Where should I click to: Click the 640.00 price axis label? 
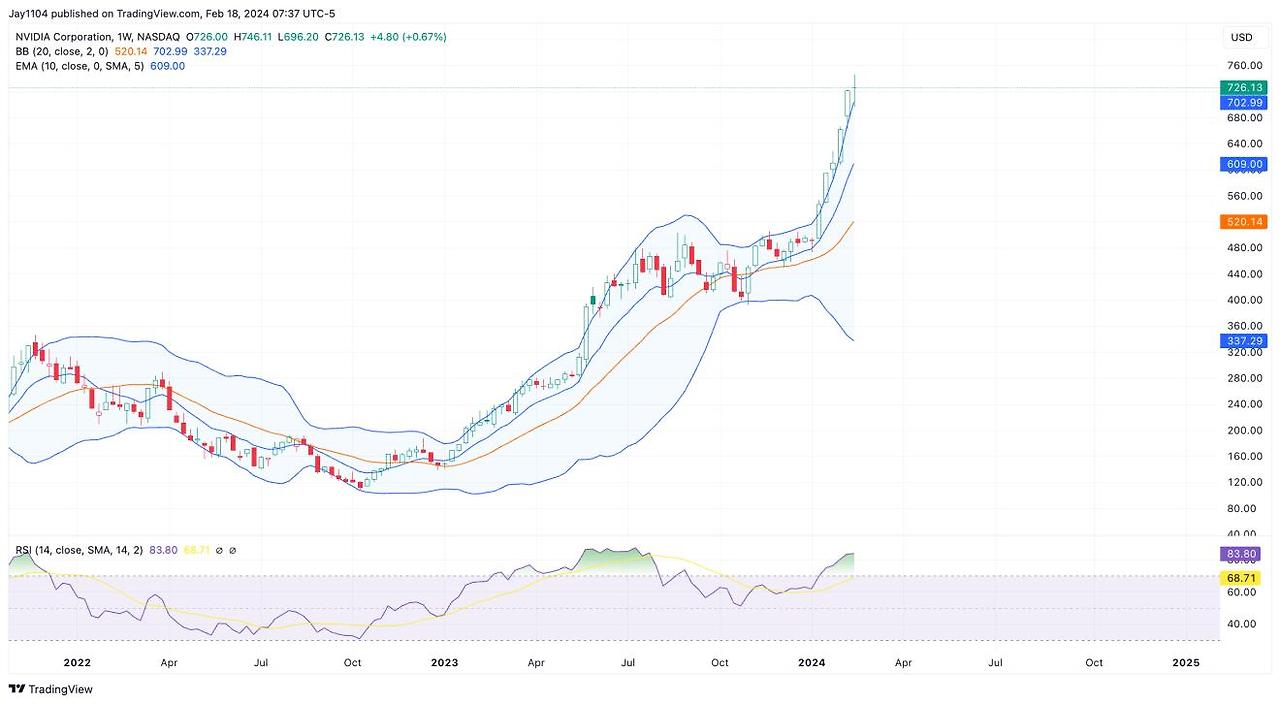pos(1244,144)
